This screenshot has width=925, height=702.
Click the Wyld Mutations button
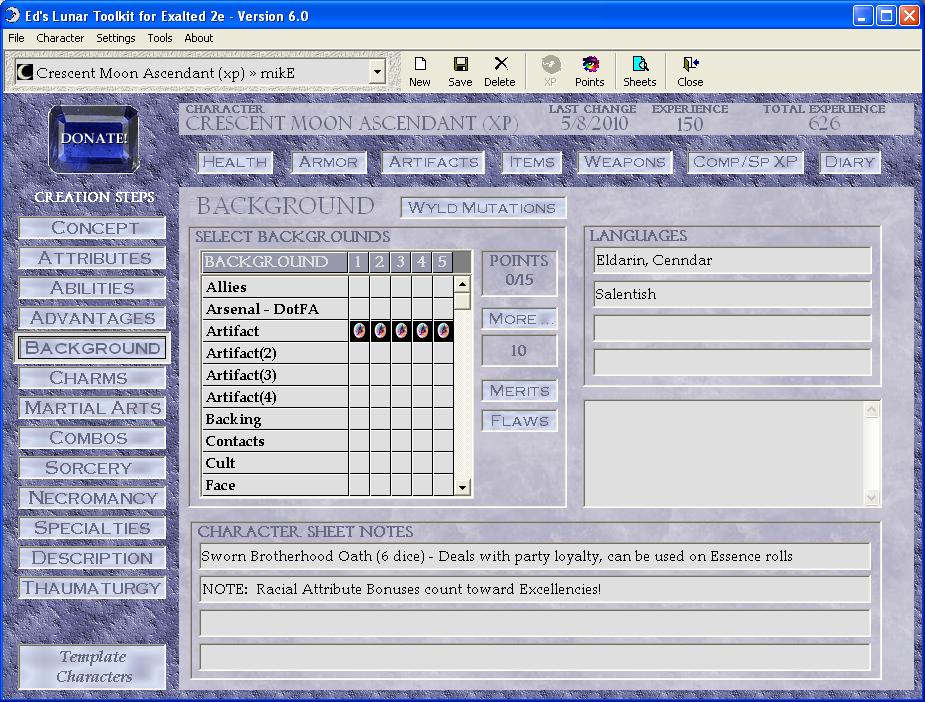pyautogui.click(x=483, y=208)
